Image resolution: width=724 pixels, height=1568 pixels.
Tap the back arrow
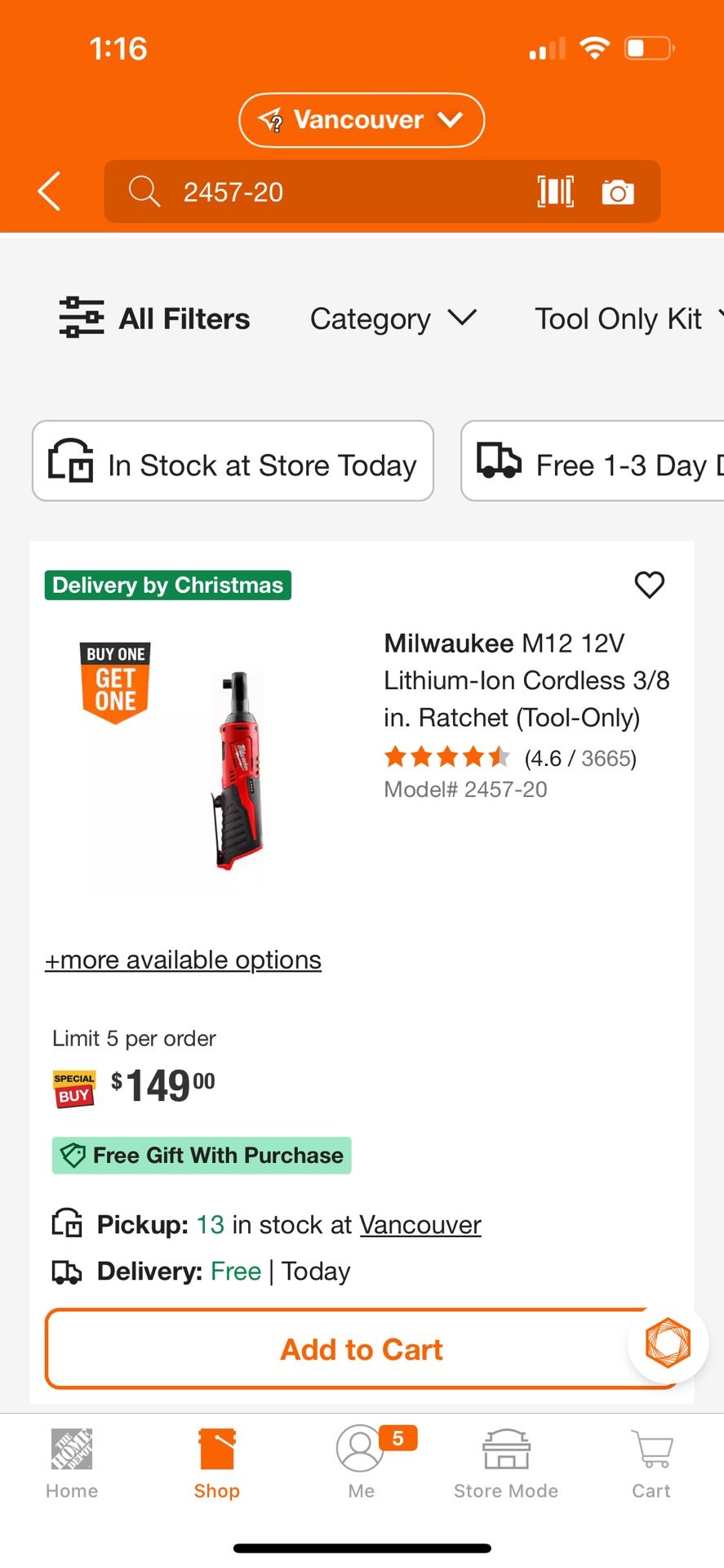pos(48,191)
